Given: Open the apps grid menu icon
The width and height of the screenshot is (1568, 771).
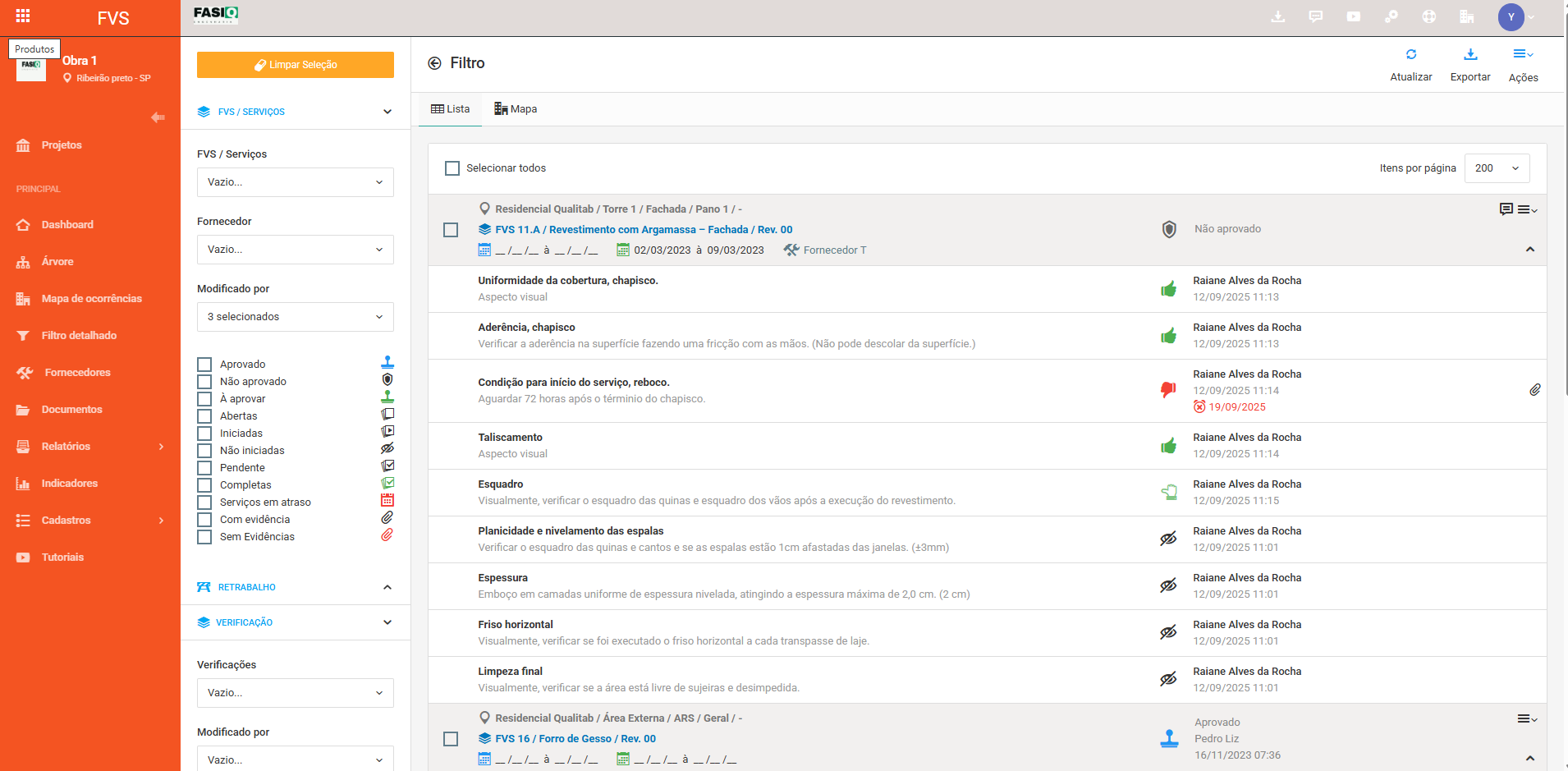Looking at the screenshot, I should click(x=23, y=16).
